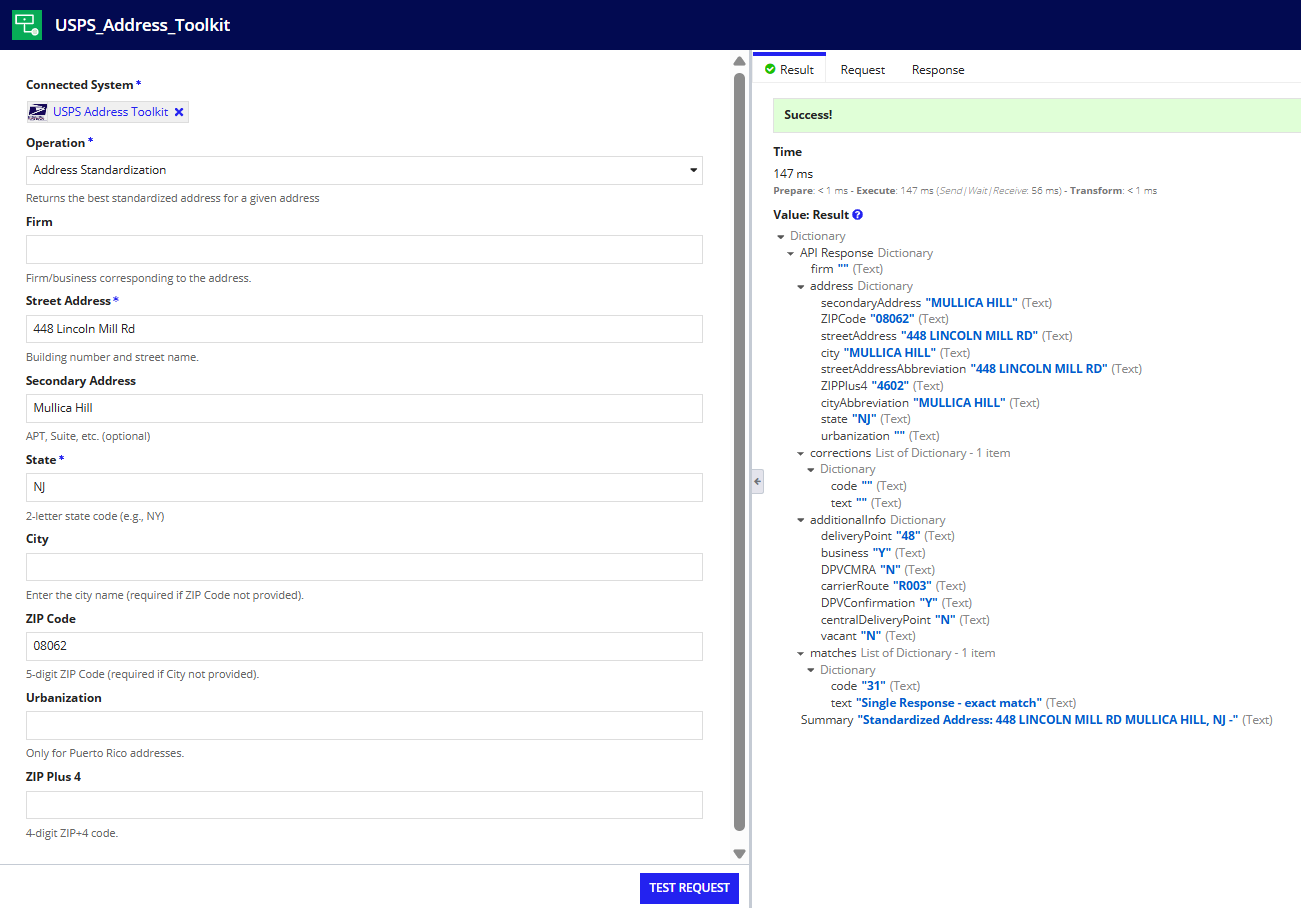Open the USPS Address Toolkit link
Viewport: 1301px width, 908px height.
pos(110,112)
